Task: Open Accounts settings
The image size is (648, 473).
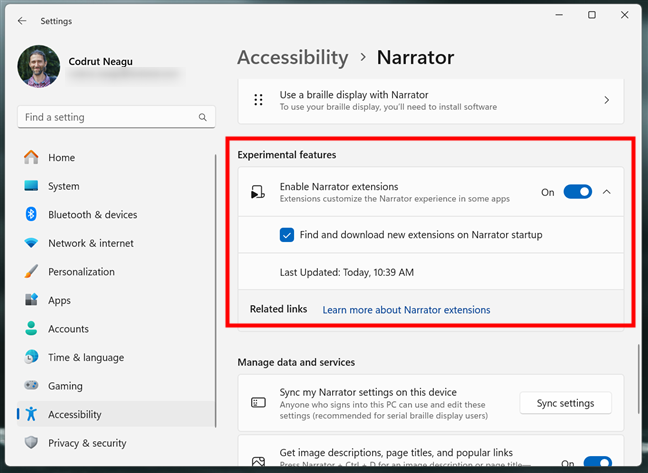Action: point(116,328)
